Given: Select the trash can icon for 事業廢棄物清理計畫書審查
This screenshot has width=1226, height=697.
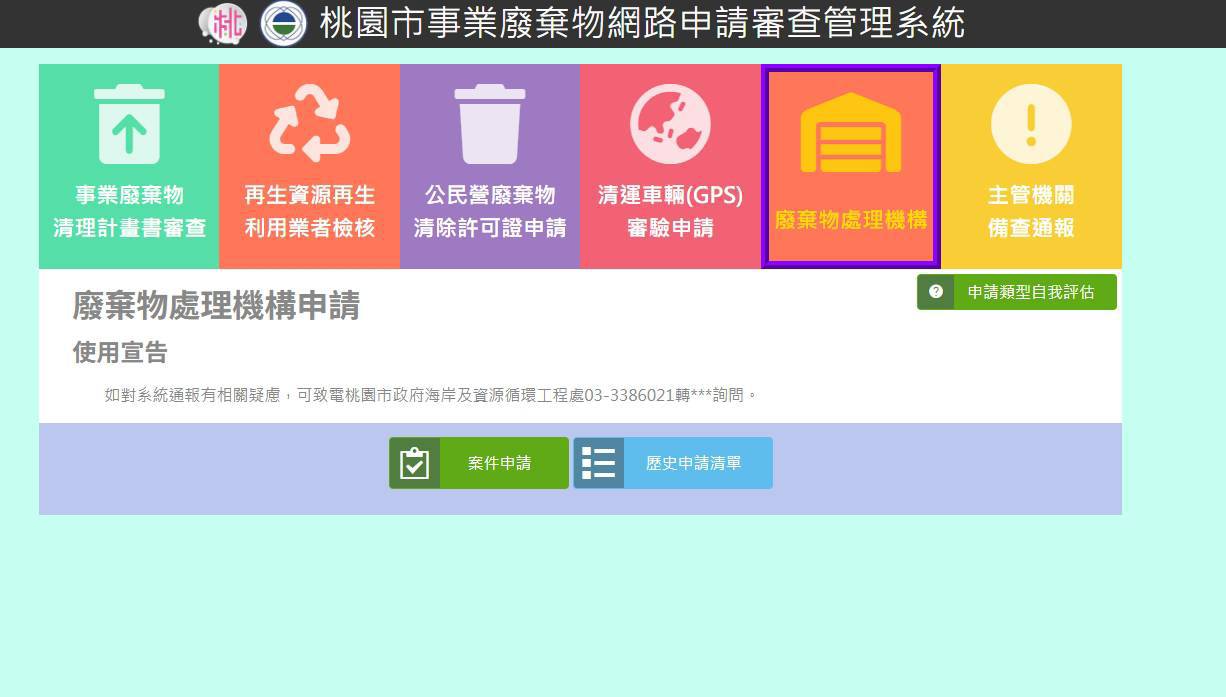Looking at the screenshot, I should [128, 122].
